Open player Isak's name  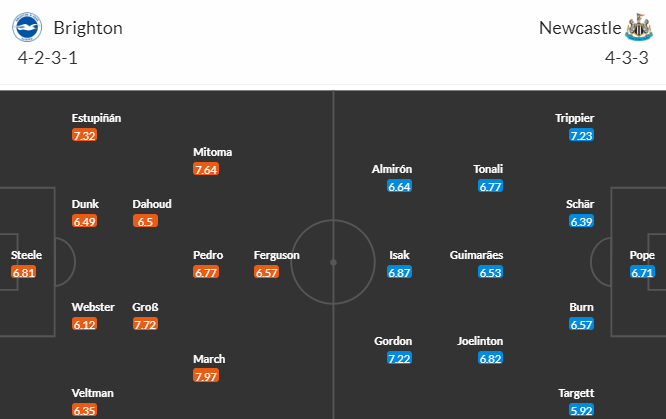coord(399,255)
